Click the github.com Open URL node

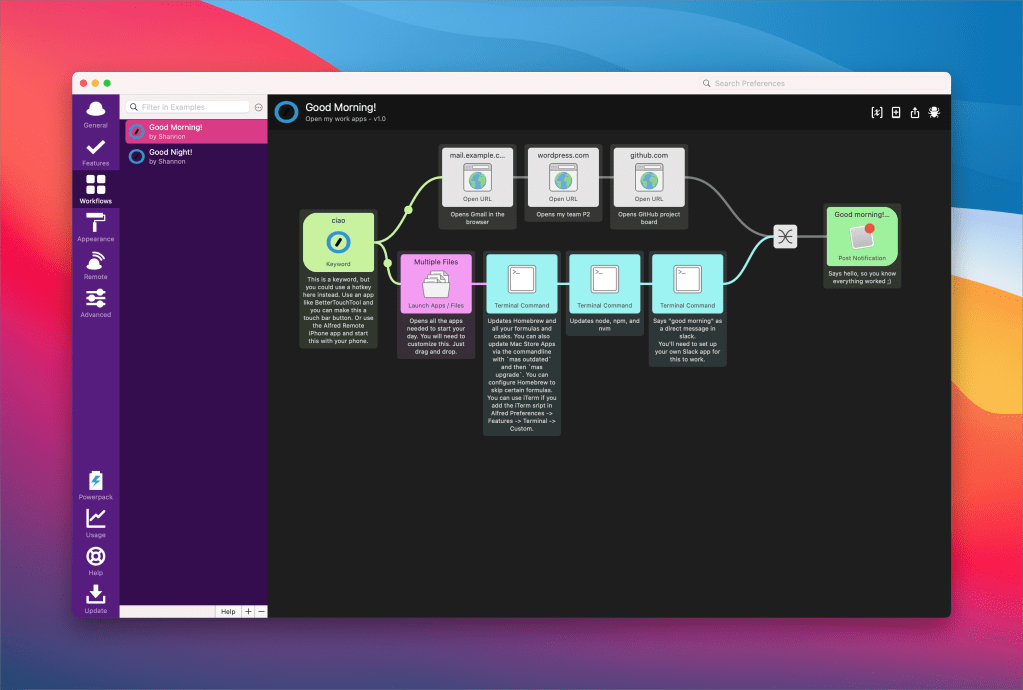coord(649,175)
